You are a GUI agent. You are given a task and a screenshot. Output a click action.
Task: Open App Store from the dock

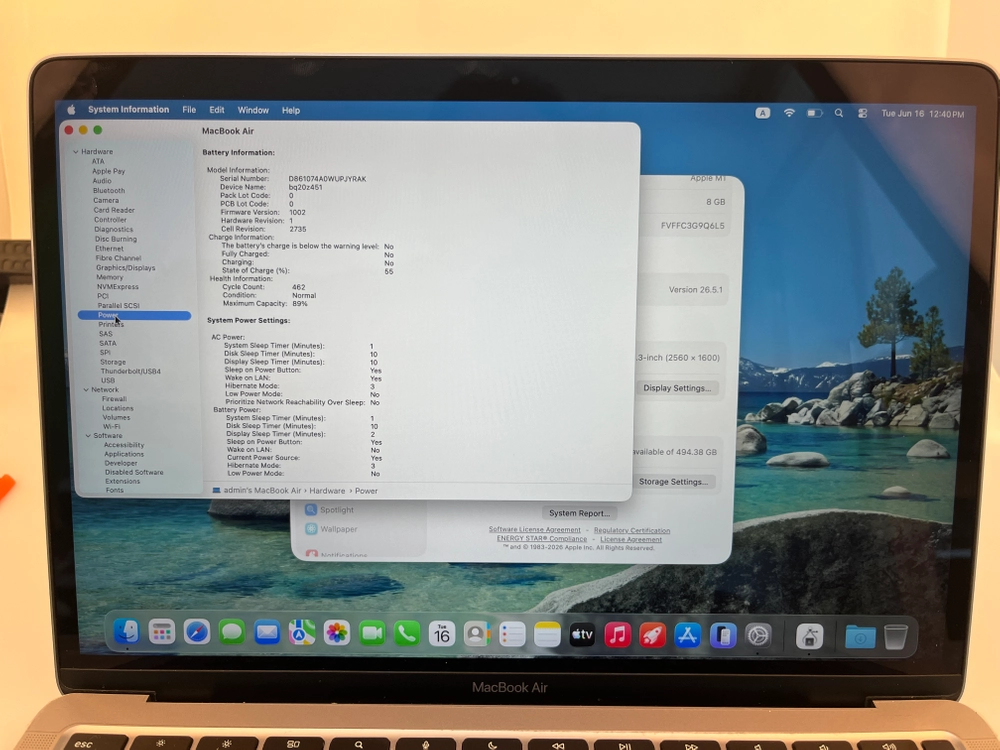coord(688,636)
